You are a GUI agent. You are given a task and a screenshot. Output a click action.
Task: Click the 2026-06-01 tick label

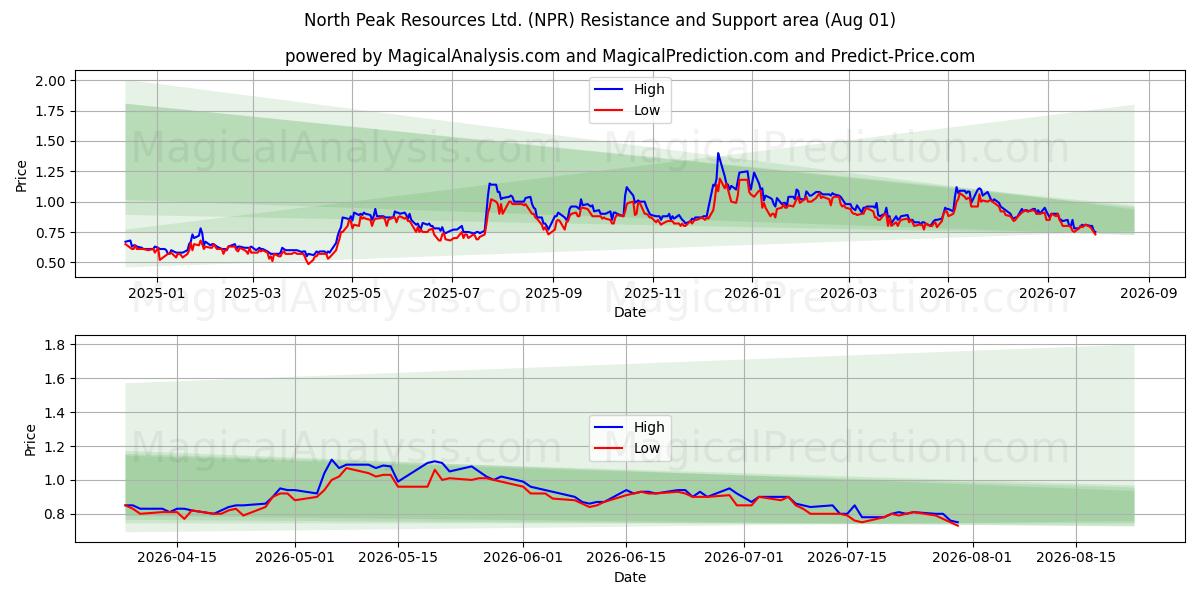(x=524, y=558)
